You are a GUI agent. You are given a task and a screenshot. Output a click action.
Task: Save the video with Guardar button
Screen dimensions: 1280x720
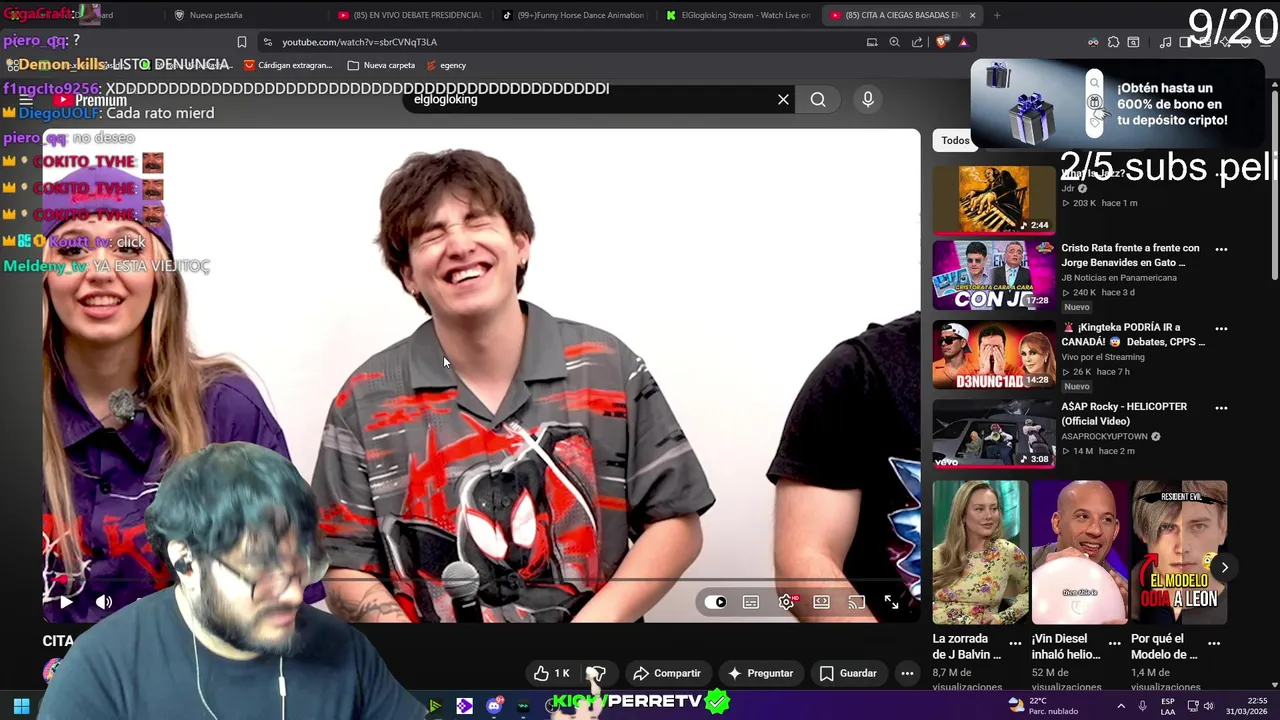tap(848, 673)
